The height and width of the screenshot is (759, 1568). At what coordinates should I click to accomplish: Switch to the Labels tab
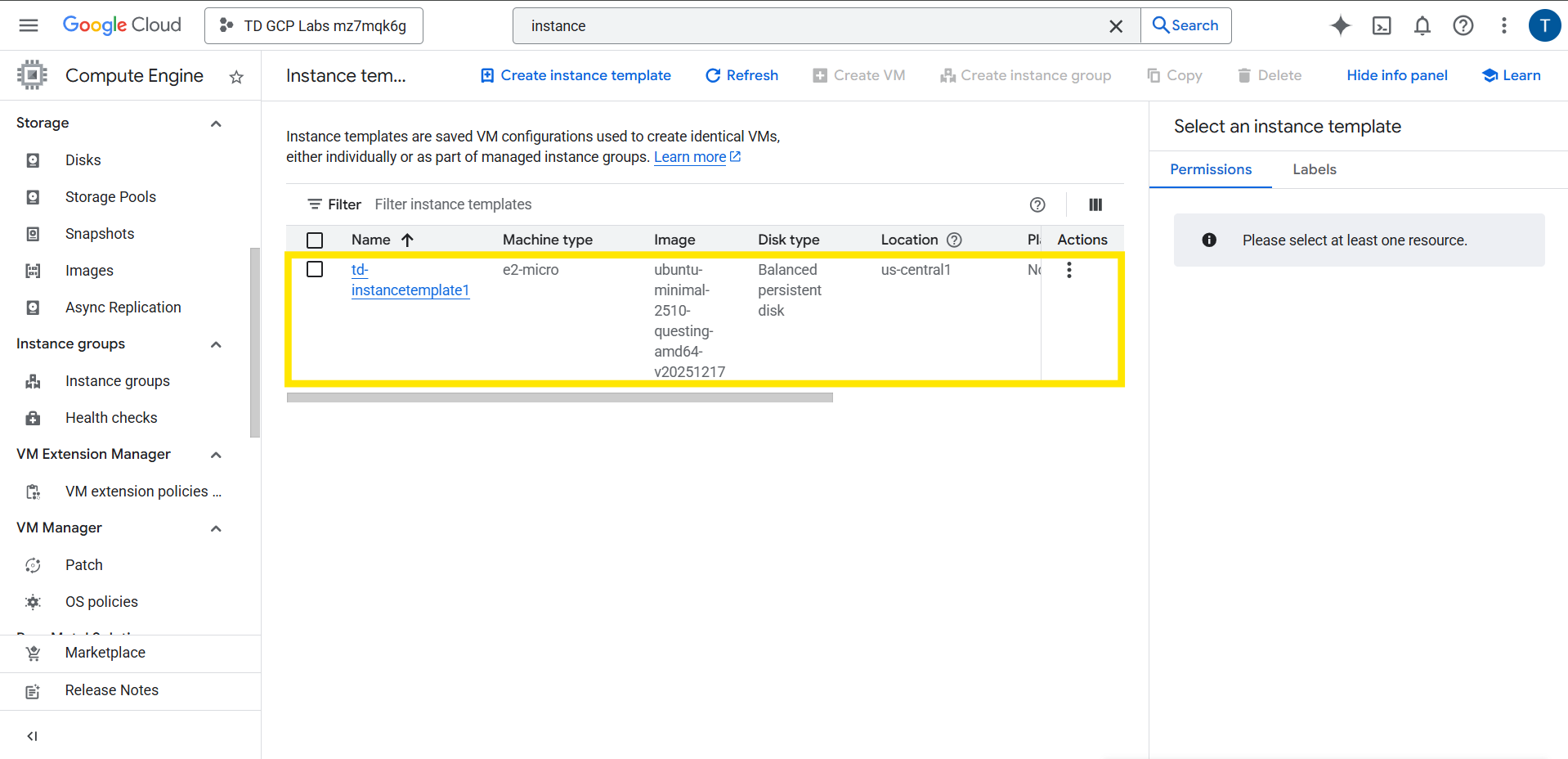click(1314, 169)
